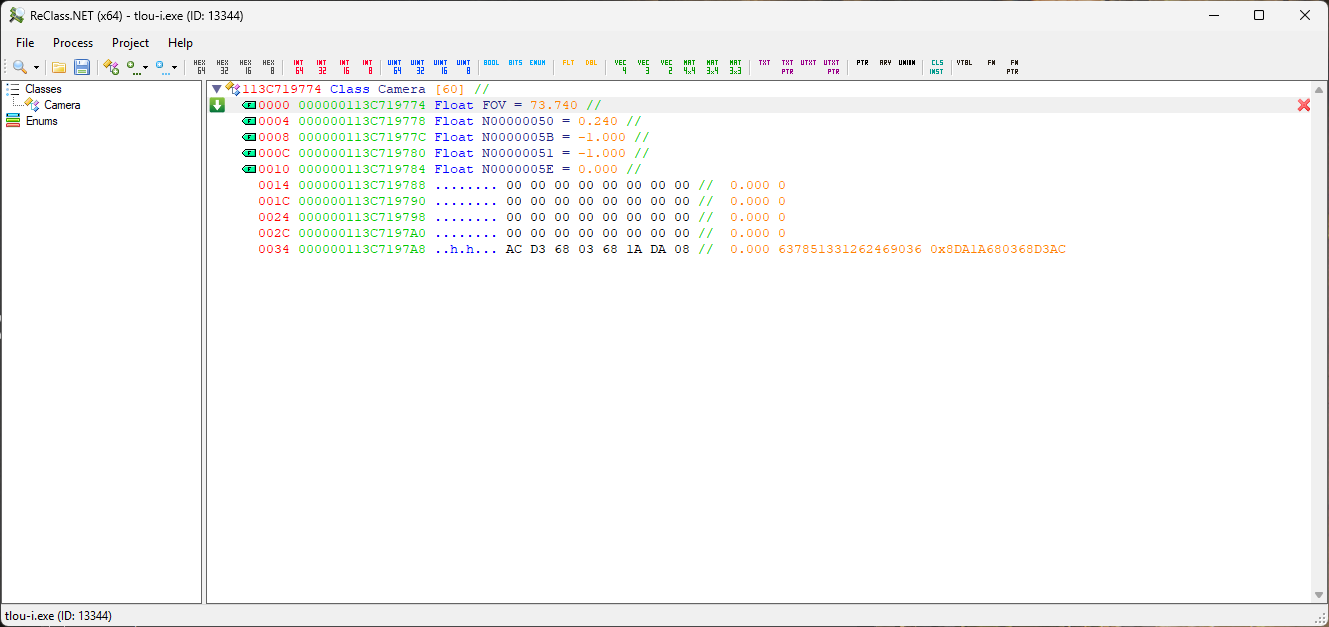Select the UTXT type button
The width and height of the screenshot is (1329, 627).
click(809, 63)
